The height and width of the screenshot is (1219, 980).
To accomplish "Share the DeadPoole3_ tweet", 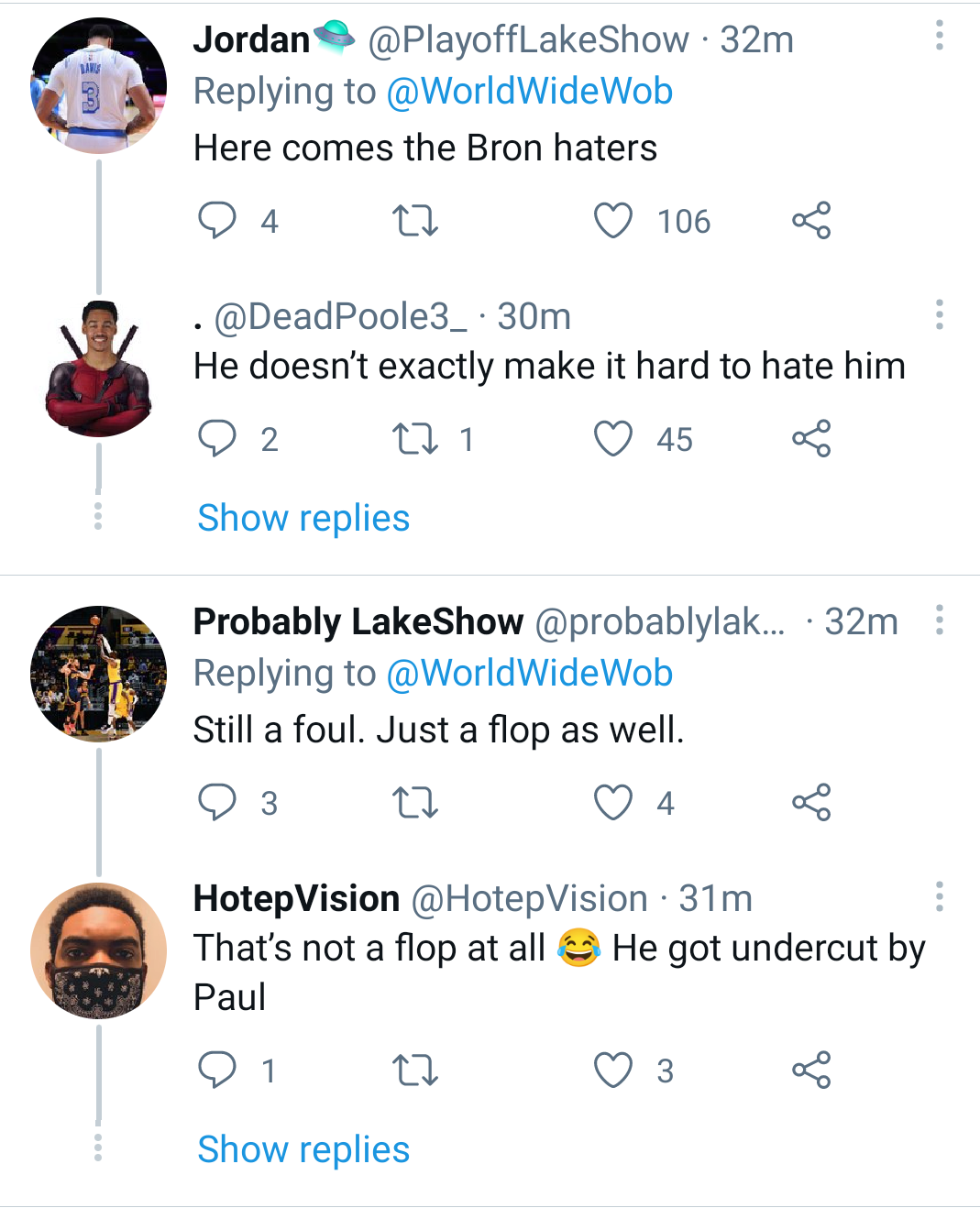I will click(x=811, y=439).
